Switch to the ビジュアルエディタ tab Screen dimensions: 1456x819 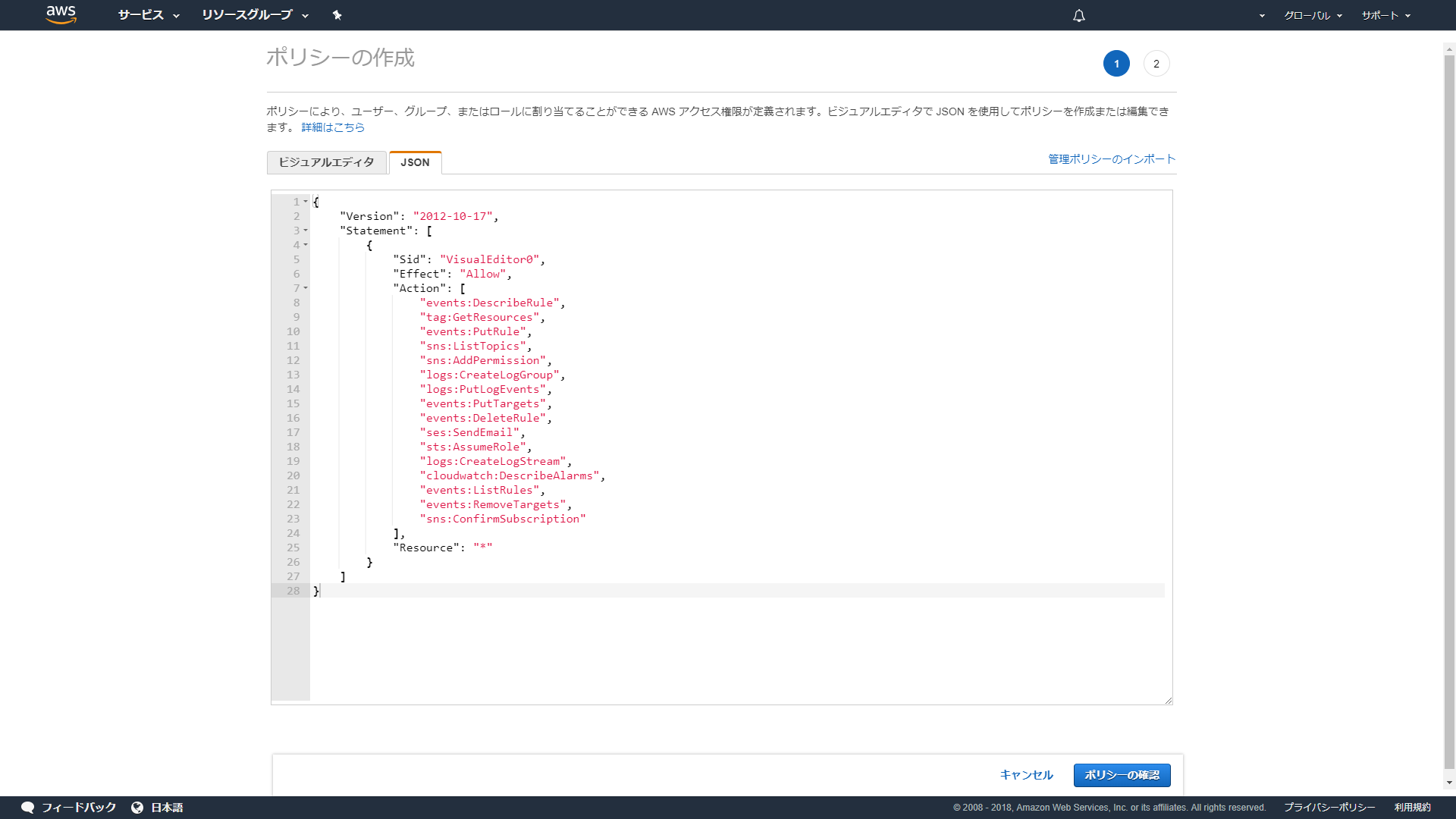327,162
